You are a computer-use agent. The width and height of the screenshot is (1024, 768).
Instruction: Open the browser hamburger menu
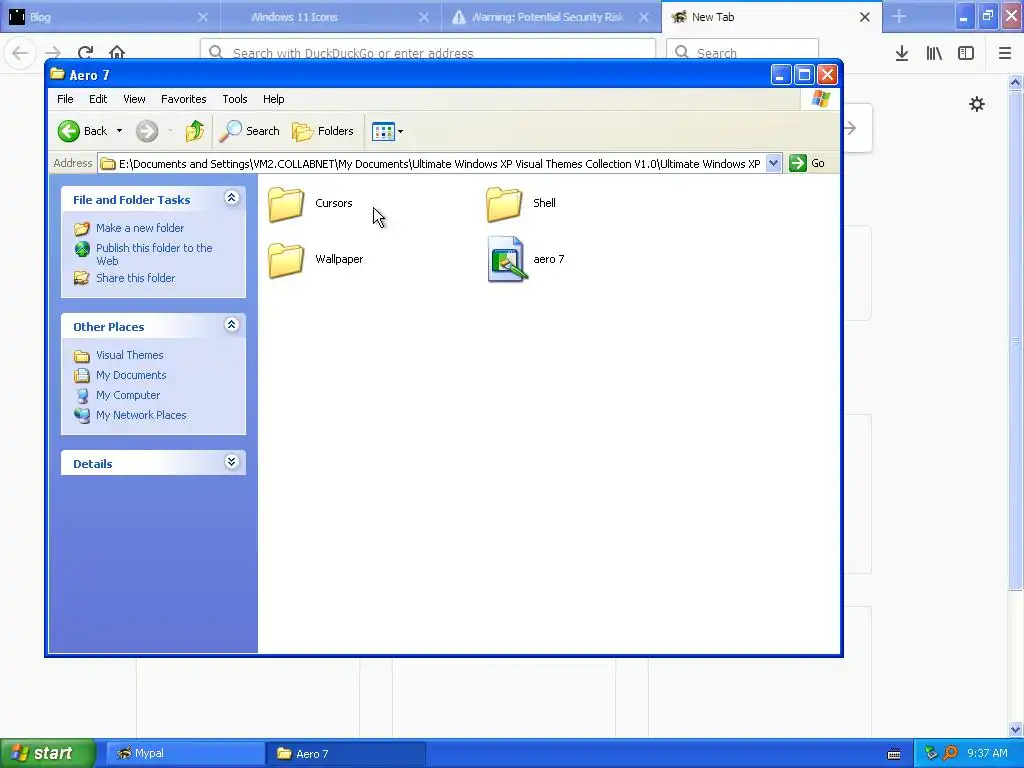pos(1005,53)
